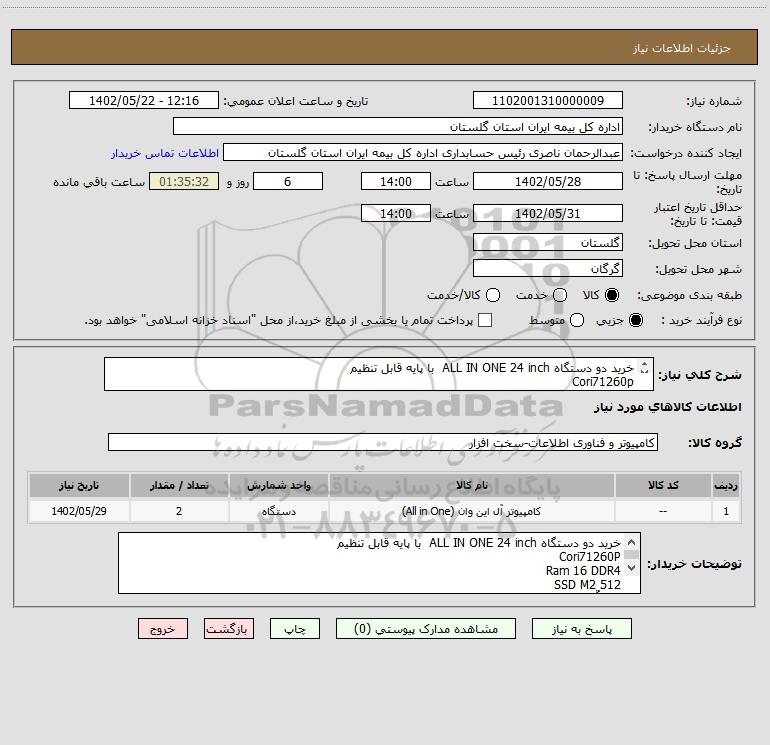Viewport: 770px width, 745px height.
Task: Click مشاهده مدارک پیوستی (0) button
Action: point(426,629)
